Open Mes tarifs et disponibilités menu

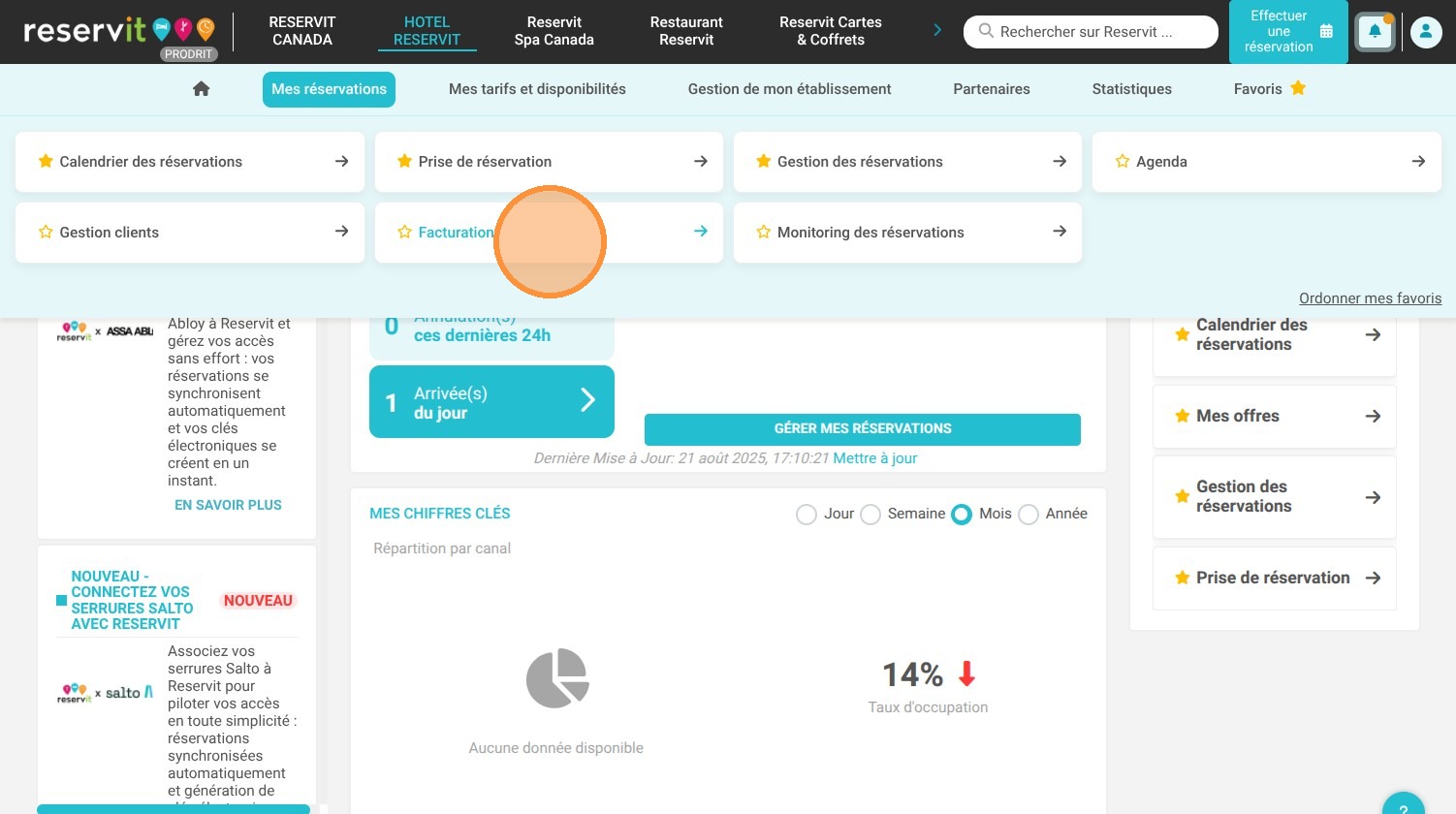click(537, 89)
